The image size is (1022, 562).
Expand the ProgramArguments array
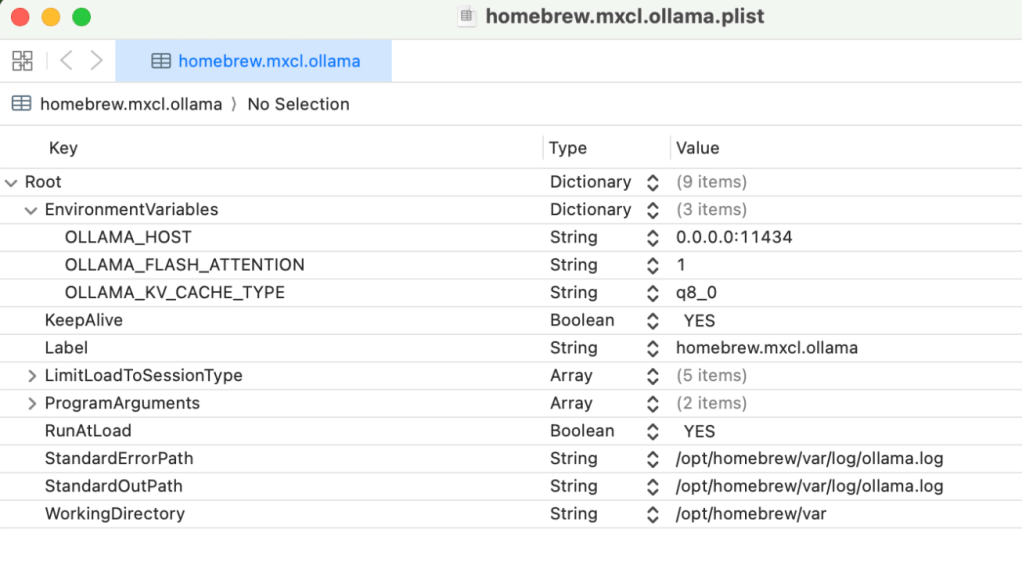pos(31,403)
